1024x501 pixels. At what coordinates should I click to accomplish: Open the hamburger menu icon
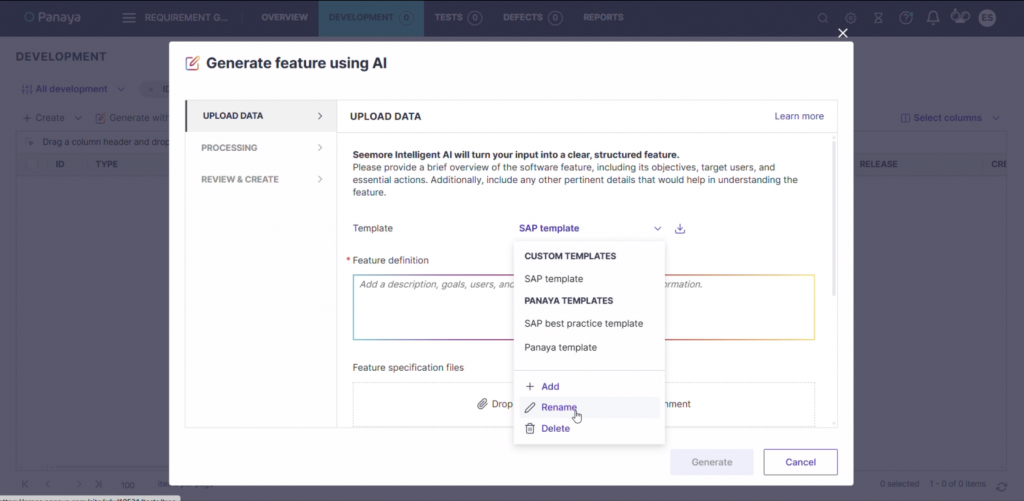click(129, 18)
